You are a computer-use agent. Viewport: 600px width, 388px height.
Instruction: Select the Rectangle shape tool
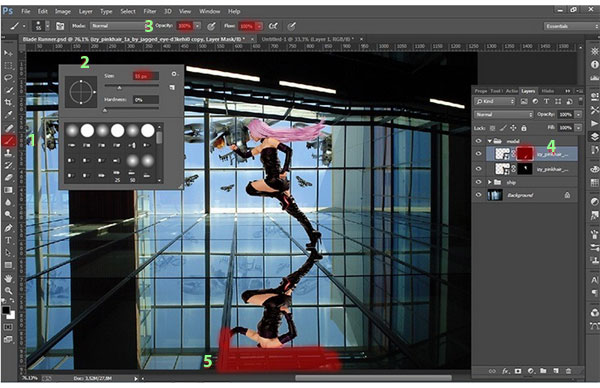tap(8, 265)
